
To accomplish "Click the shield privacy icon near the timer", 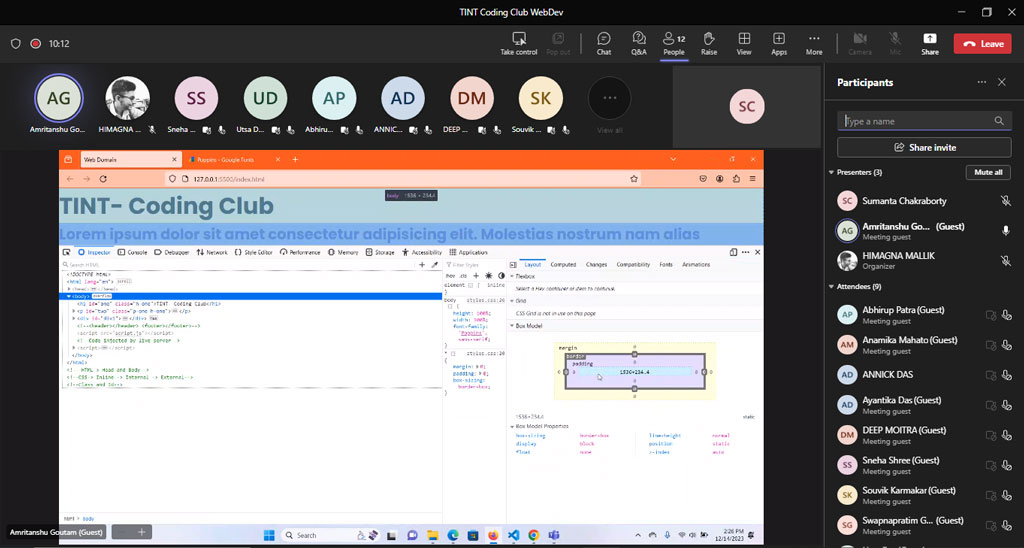I will coord(16,44).
